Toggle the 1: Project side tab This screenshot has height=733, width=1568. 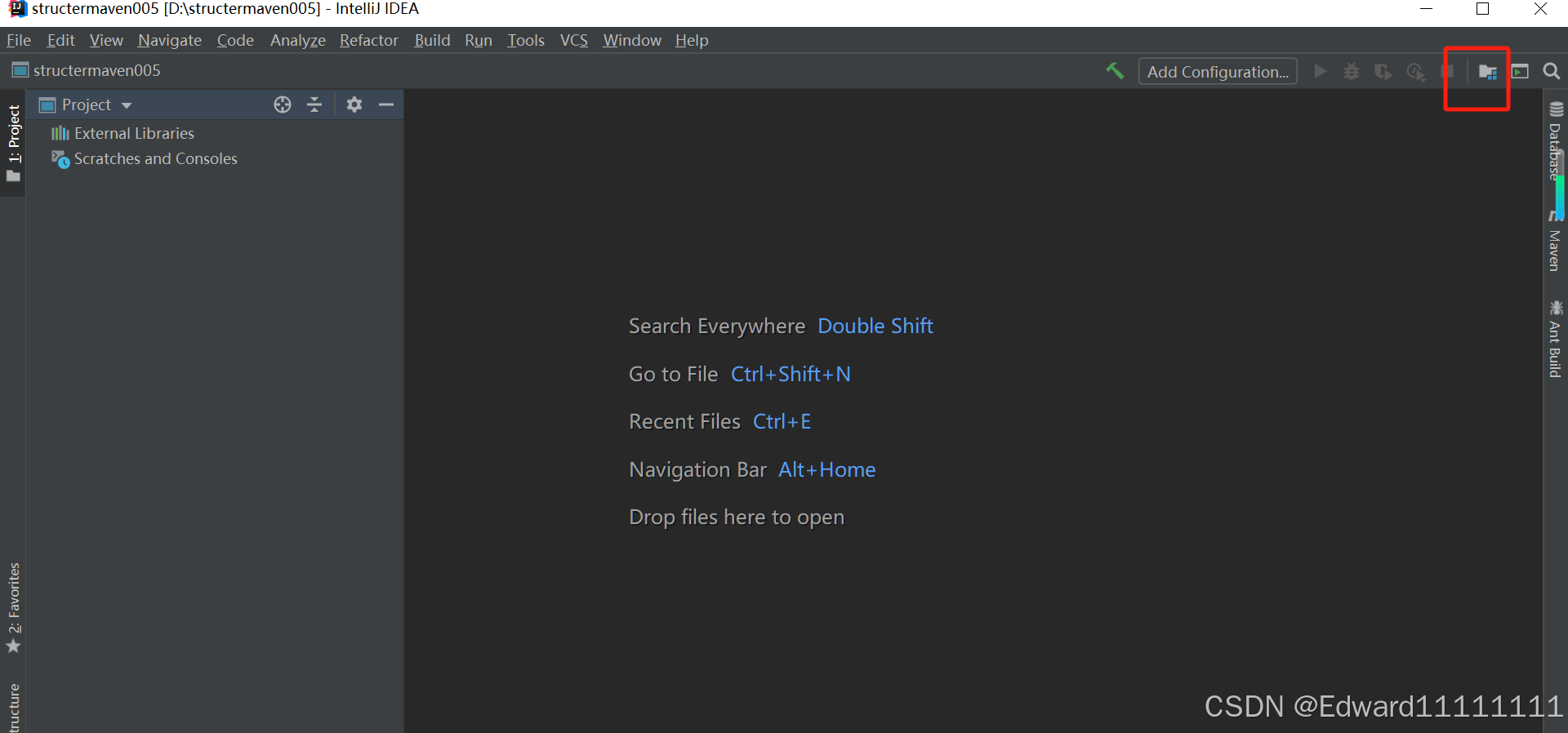13,143
